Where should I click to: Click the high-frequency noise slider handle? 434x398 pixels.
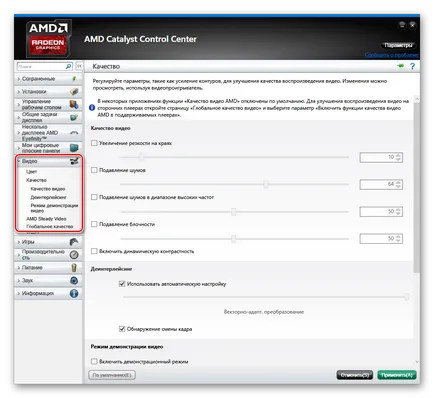(x=234, y=211)
